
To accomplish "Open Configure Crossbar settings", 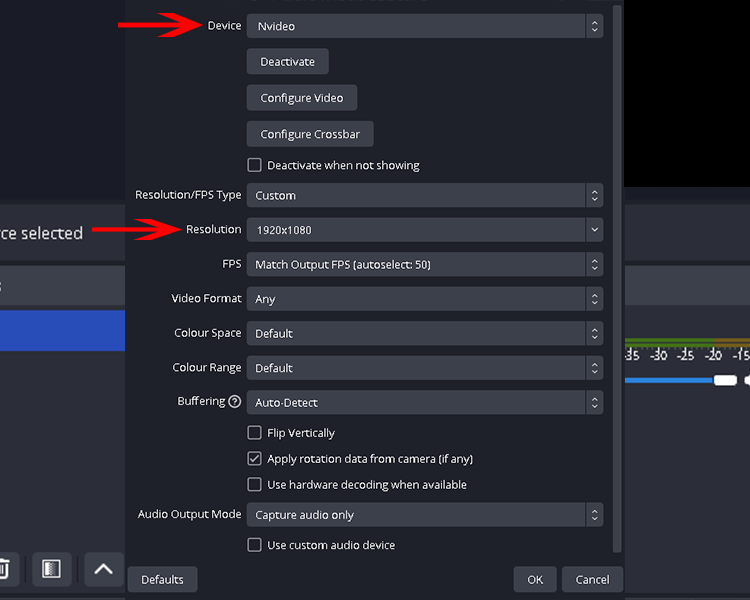I will (x=310, y=134).
